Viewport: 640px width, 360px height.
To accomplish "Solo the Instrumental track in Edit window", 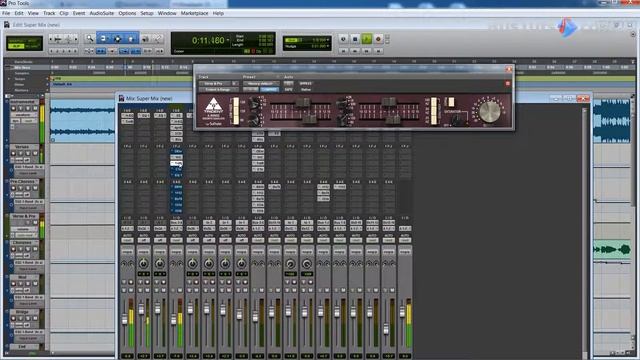I will coord(27,109).
